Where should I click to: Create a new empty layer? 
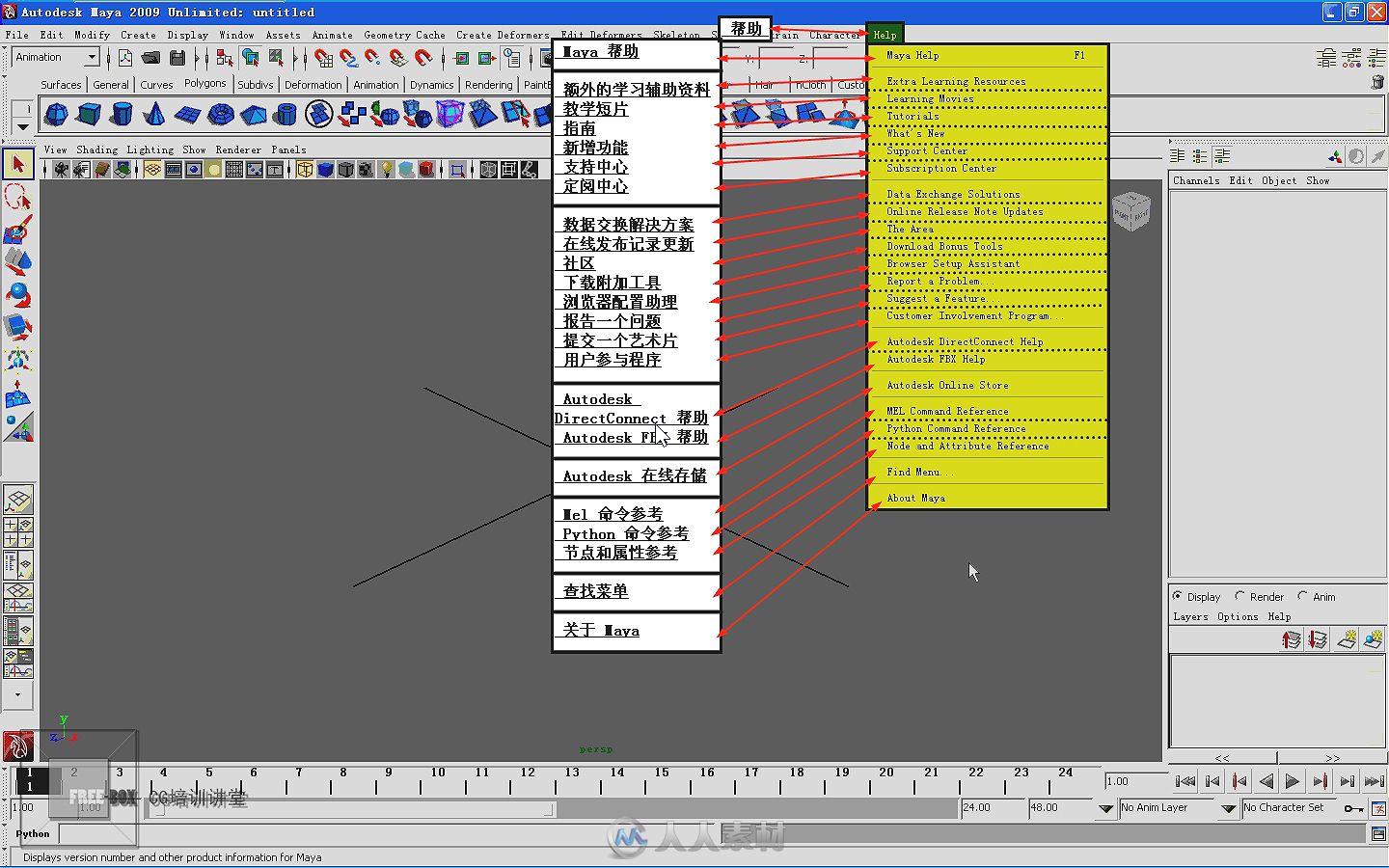click(1347, 639)
